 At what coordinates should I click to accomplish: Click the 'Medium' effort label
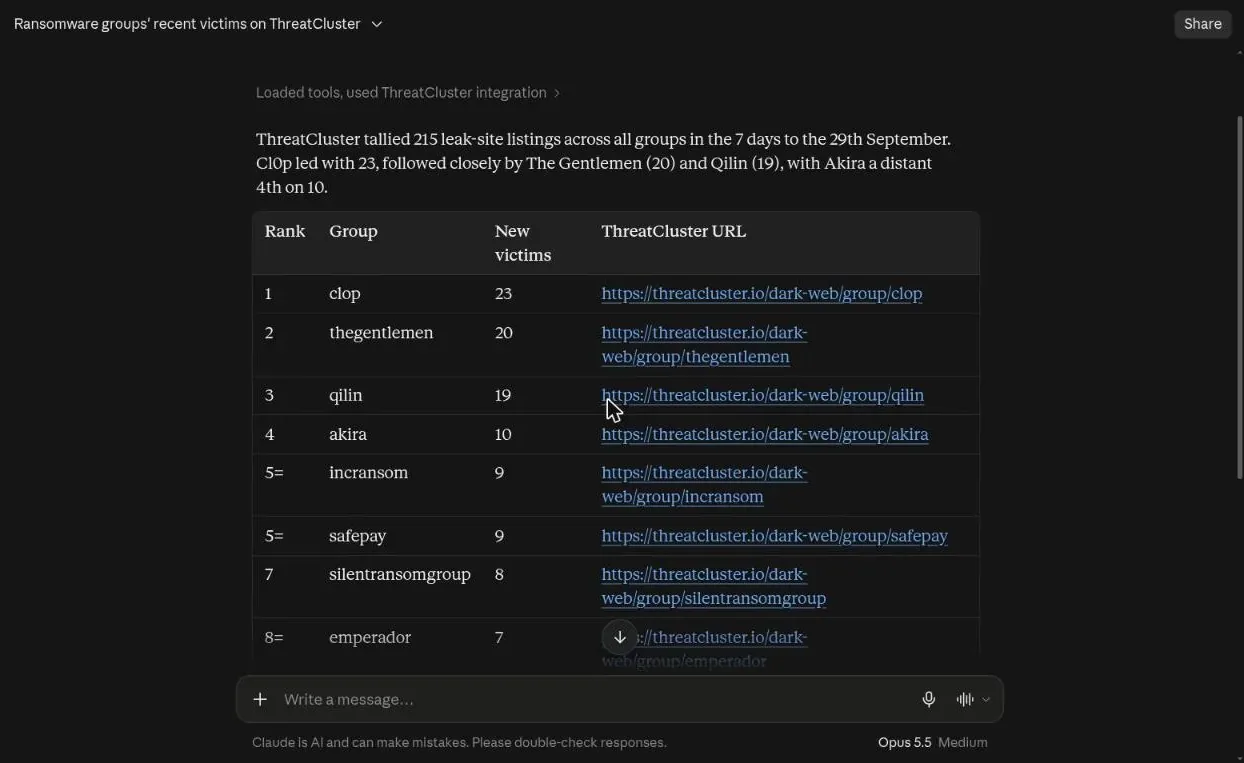click(962, 742)
